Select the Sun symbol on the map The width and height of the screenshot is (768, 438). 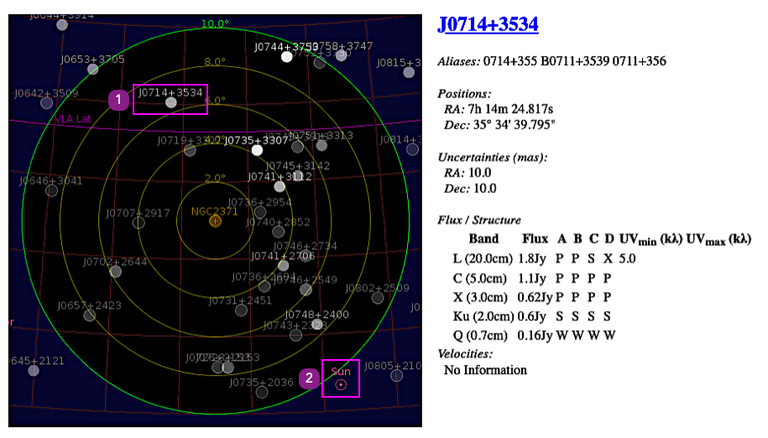(341, 384)
